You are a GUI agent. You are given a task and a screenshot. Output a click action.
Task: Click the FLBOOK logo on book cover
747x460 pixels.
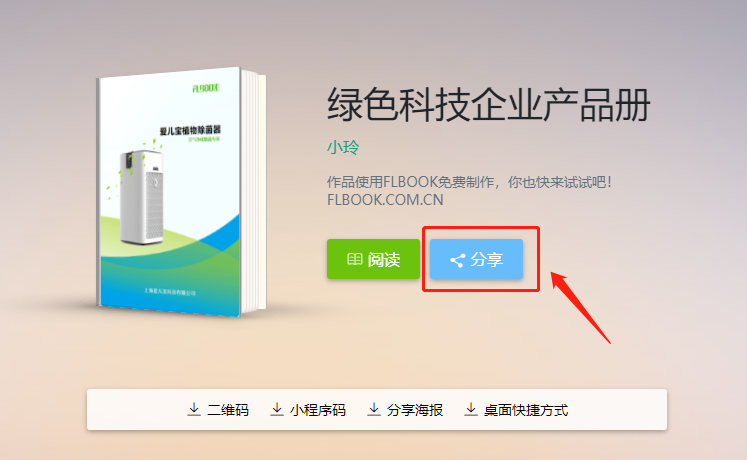point(206,88)
